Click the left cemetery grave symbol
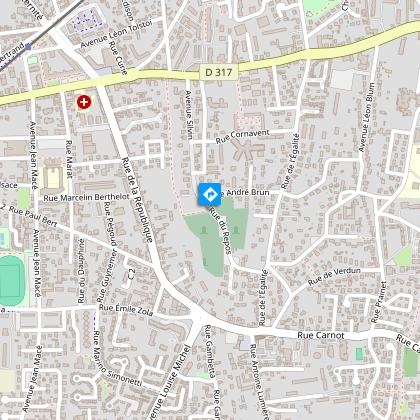Screen dimensions: 420x420 coord(204,230)
